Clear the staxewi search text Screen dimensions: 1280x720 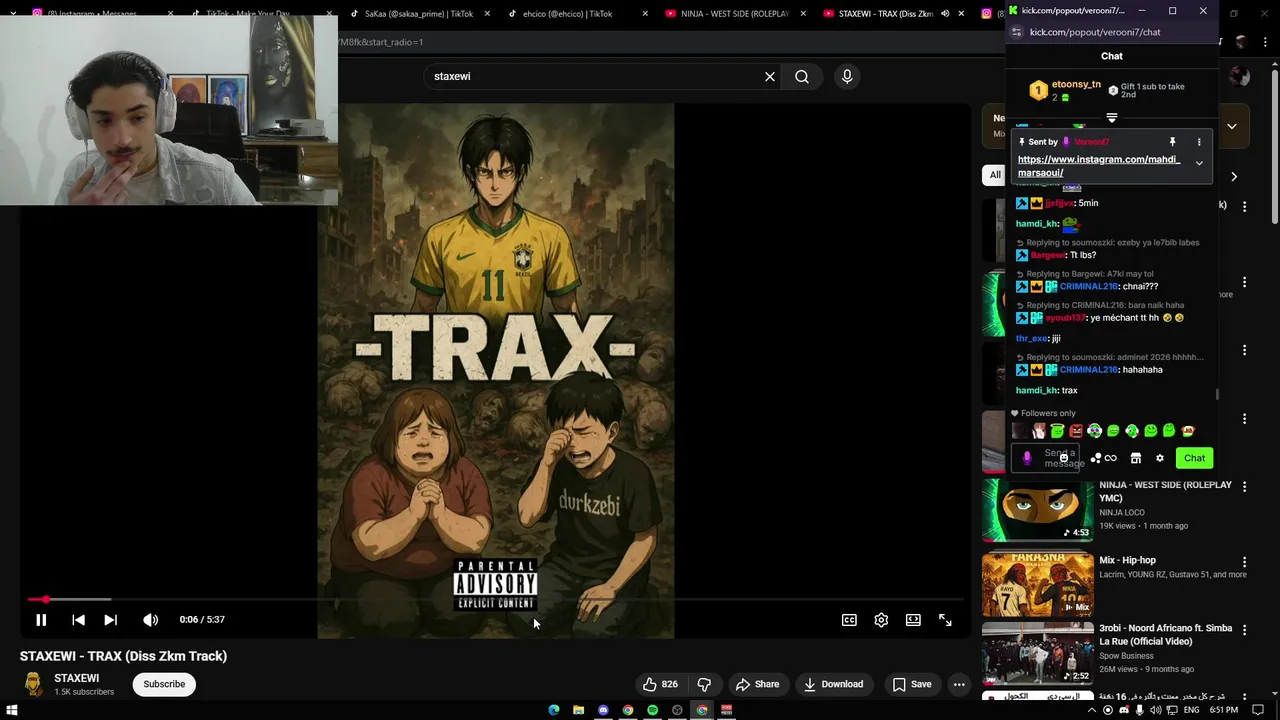click(x=770, y=76)
